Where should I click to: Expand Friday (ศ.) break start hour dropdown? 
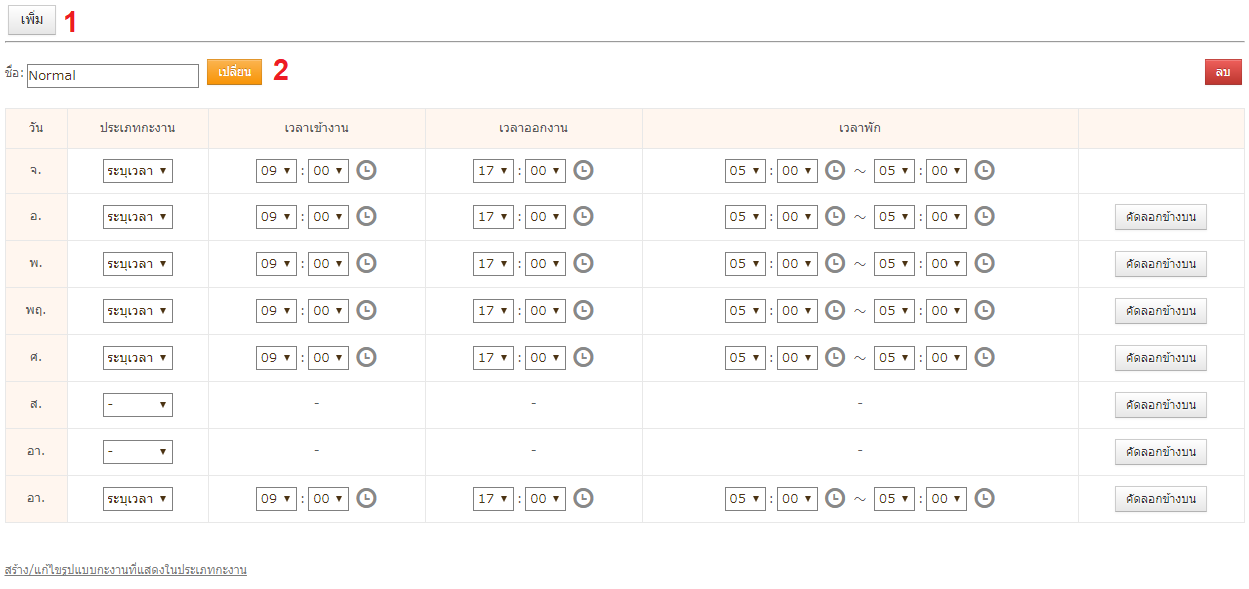pos(745,358)
